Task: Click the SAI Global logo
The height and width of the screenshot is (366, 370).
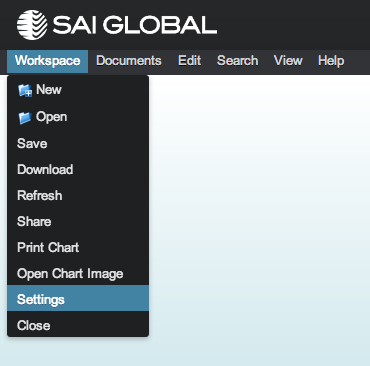Action: click(x=117, y=25)
